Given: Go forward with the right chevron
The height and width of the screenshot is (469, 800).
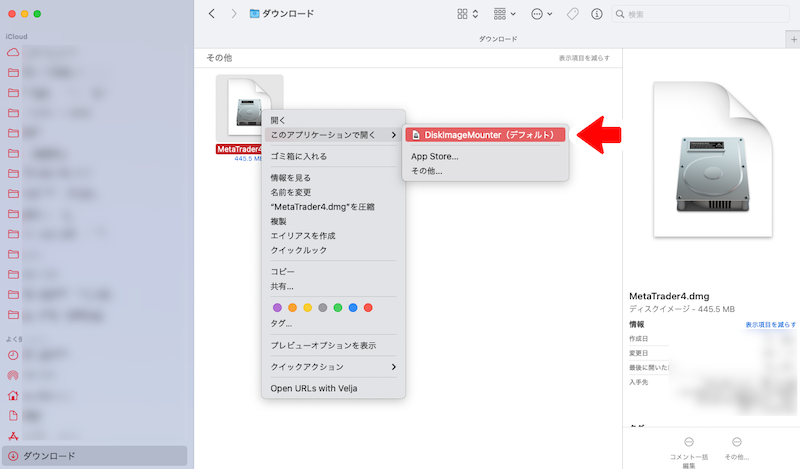Looking at the screenshot, I should coord(234,14).
